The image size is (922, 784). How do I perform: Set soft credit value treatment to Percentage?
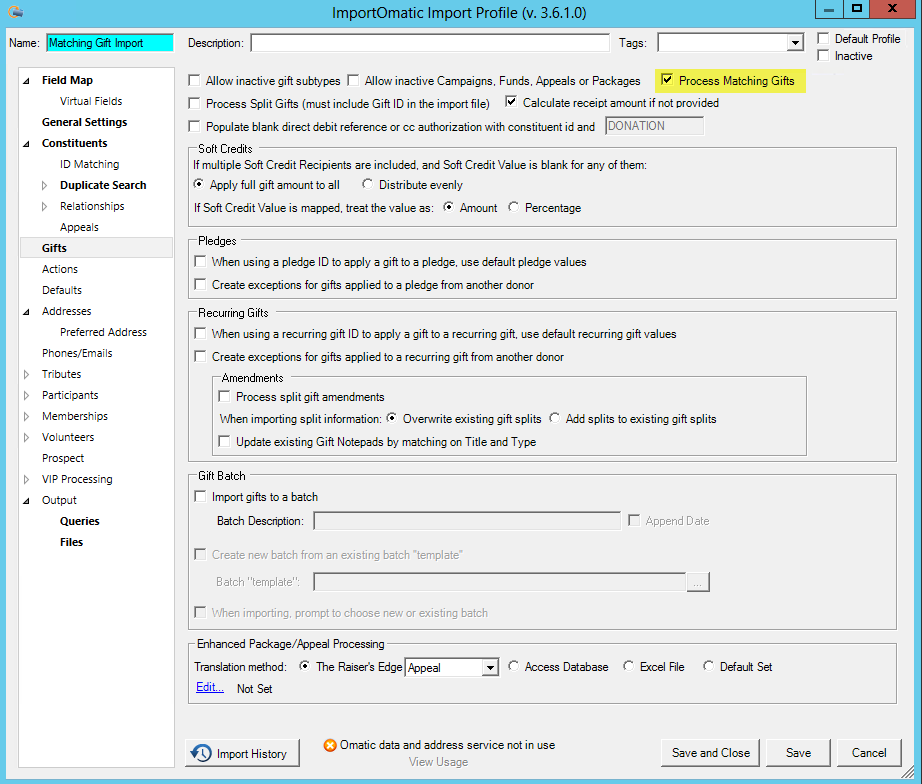514,208
